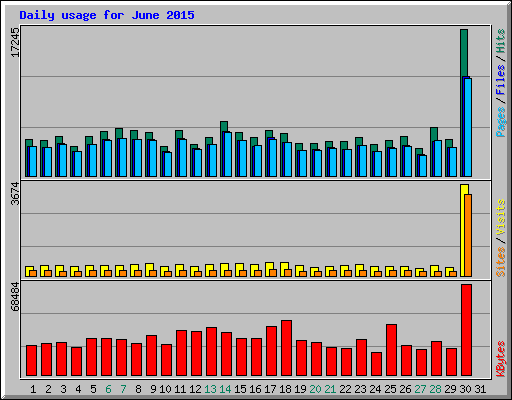Click day label 30 on the x-axis
512x400 pixels.
tap(465, 389)
